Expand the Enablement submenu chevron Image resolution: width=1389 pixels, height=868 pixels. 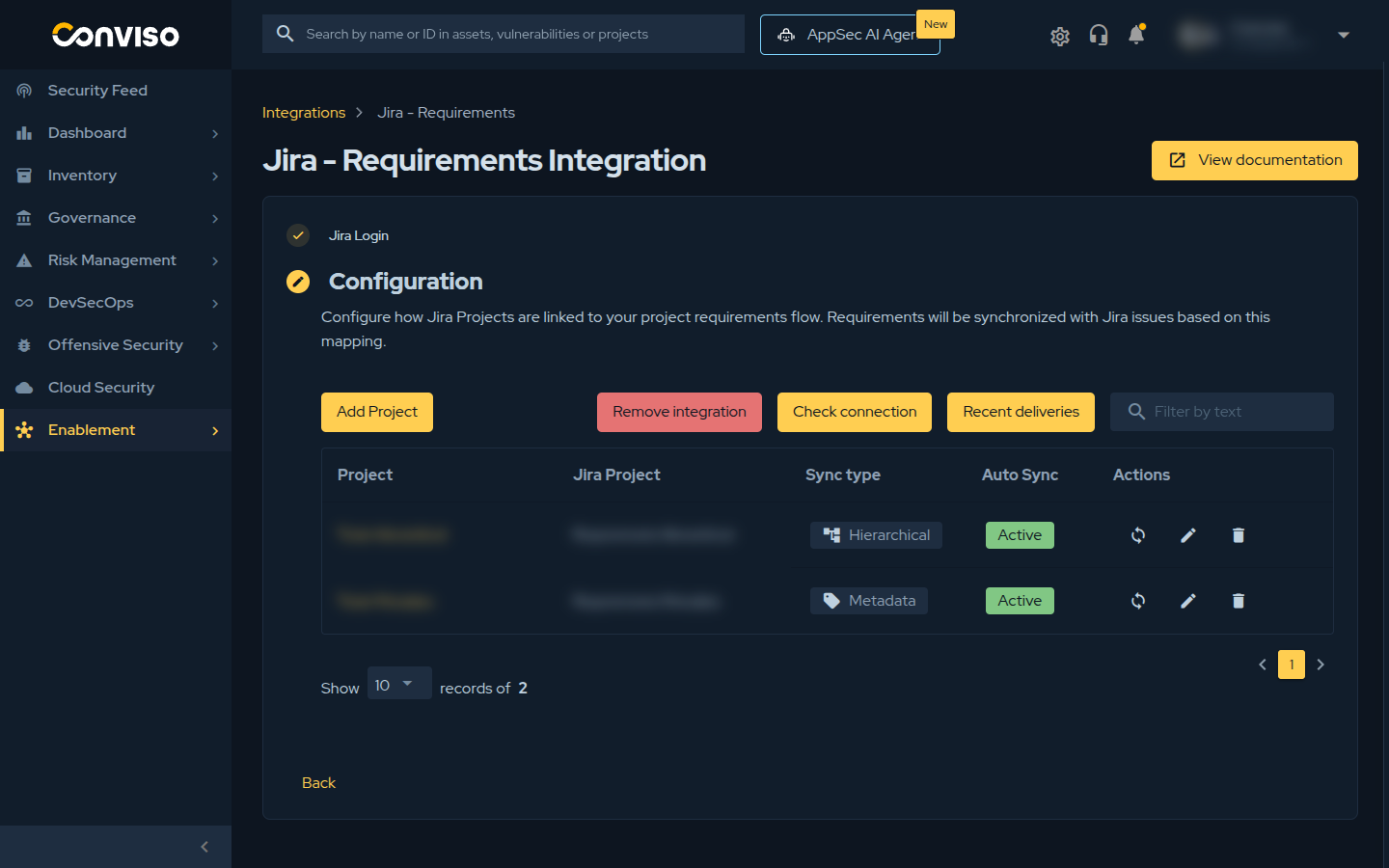[215, 430]
